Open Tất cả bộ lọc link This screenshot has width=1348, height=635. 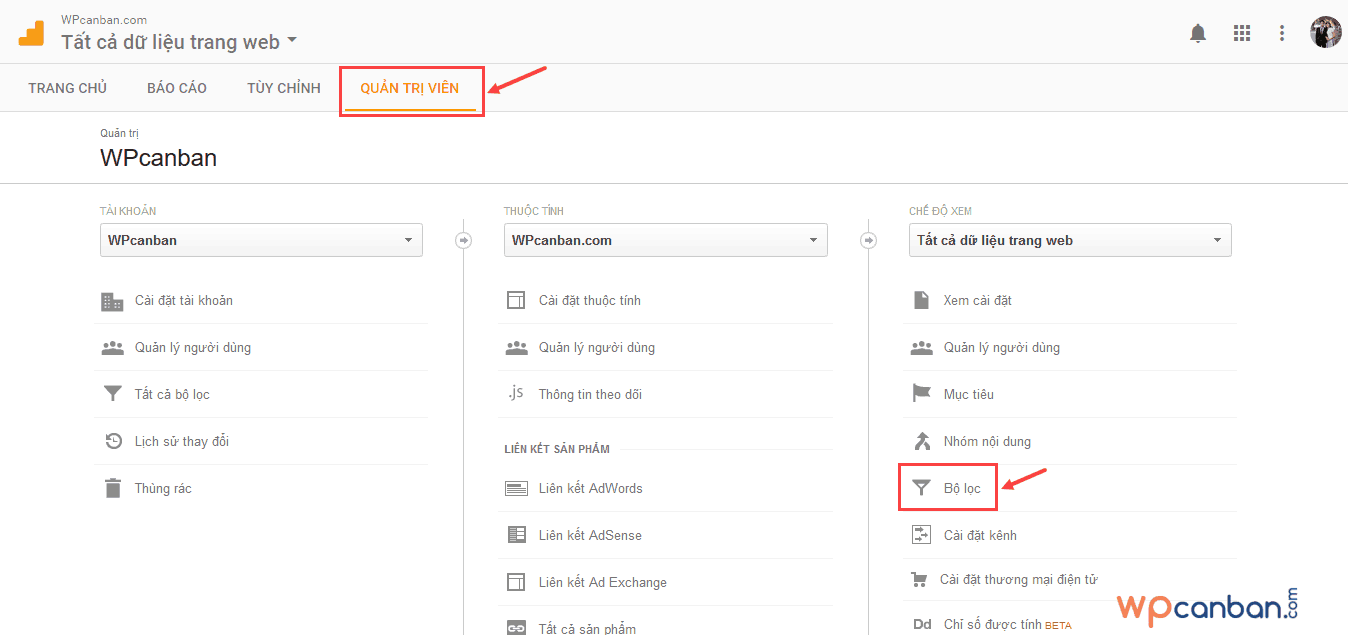pos(172,394)
